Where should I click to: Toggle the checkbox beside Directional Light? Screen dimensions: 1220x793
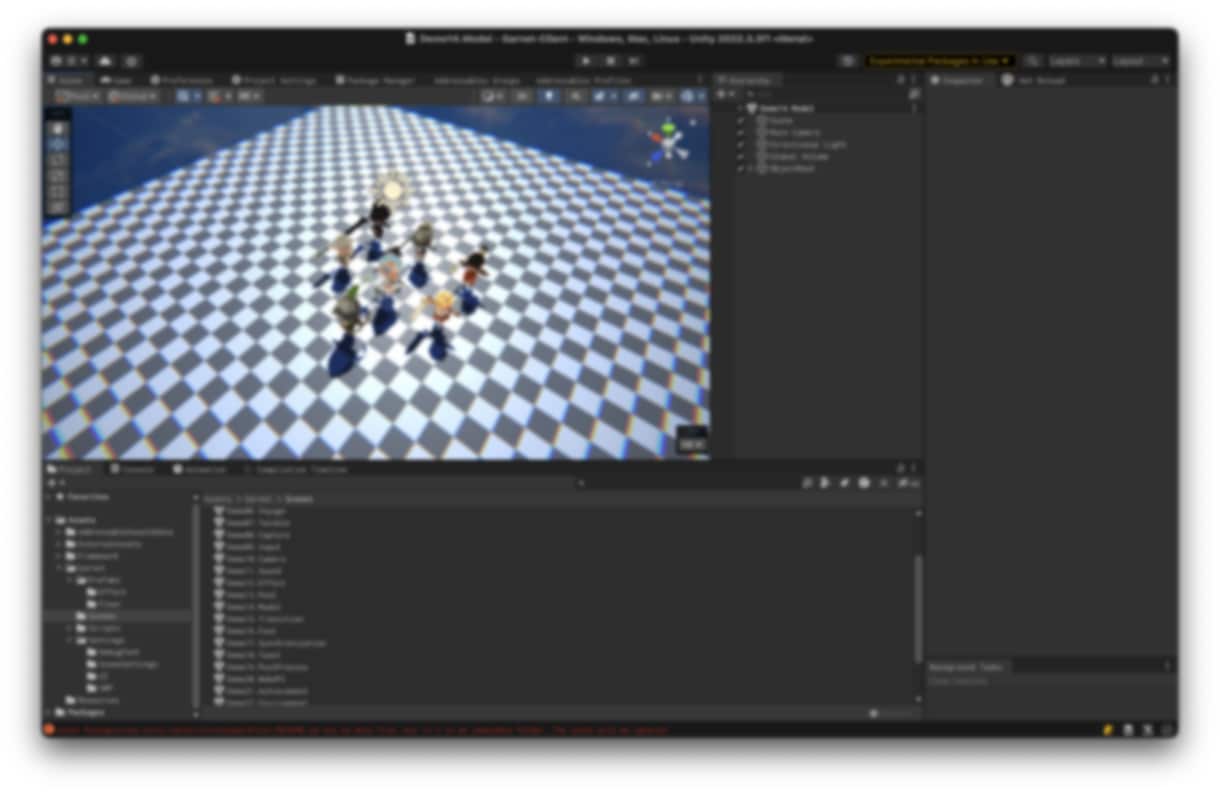(741, 144)
